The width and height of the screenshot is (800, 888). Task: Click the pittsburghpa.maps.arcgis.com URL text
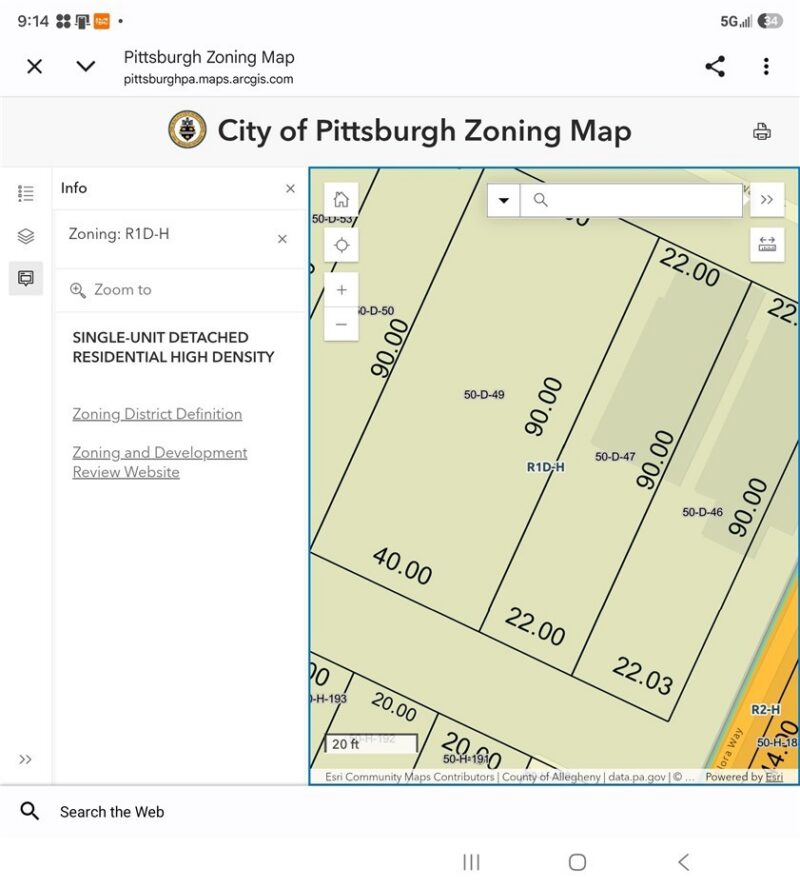point(208,79)
